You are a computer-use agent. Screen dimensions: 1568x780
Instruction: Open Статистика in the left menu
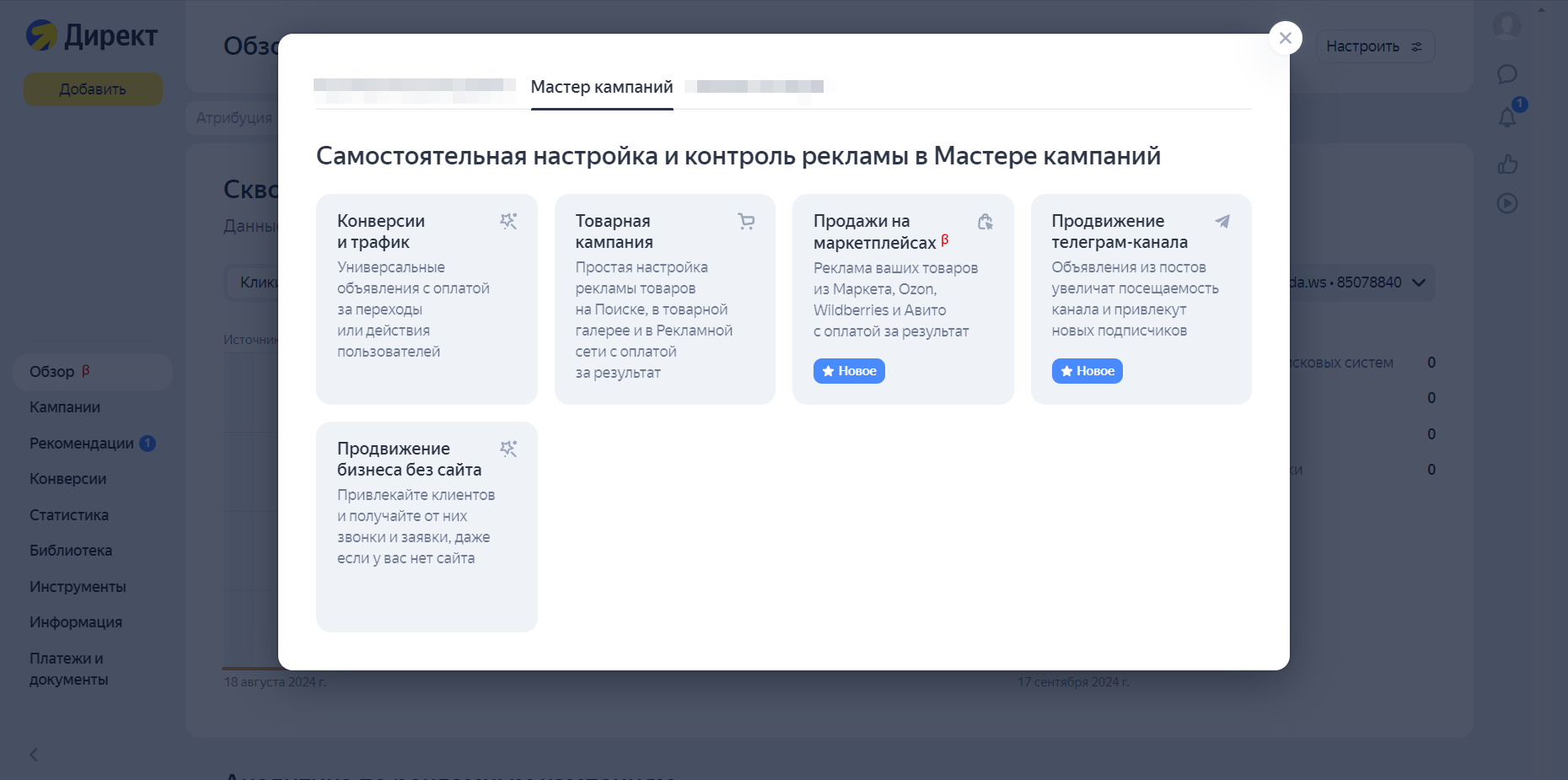coord(69,514)
